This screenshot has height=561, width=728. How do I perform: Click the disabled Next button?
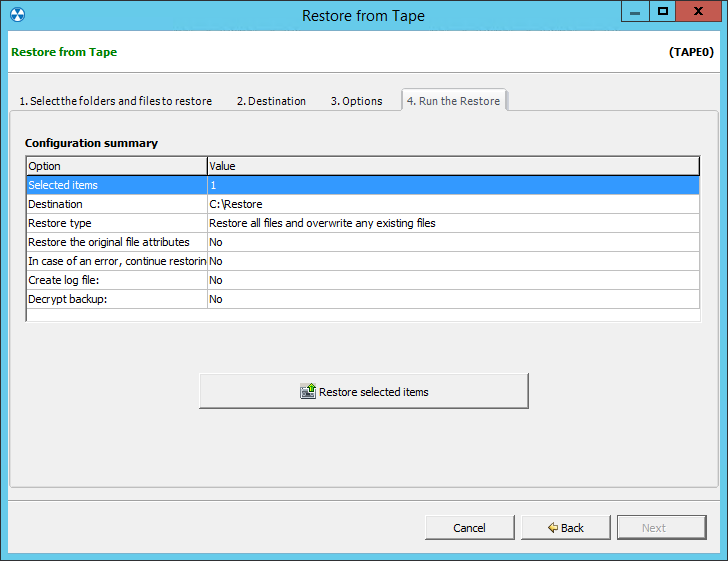point(662,528)
